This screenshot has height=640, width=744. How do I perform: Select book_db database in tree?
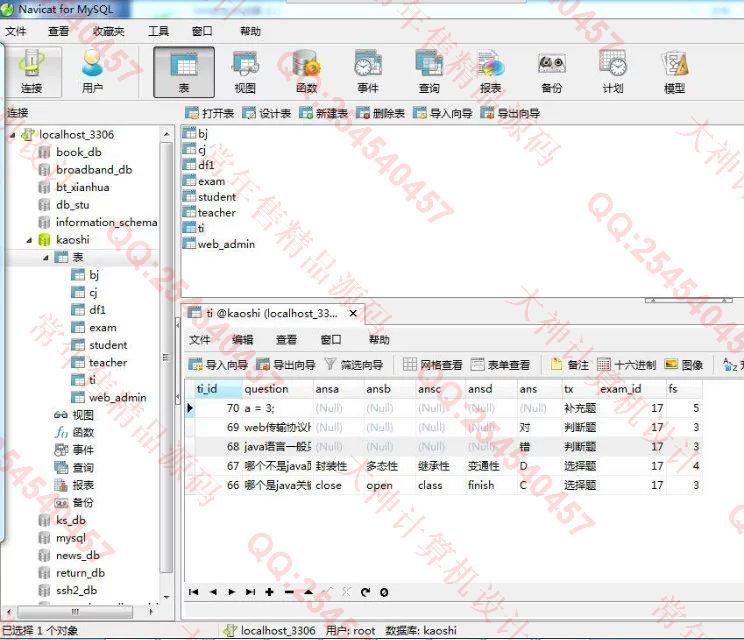[78, 152]
